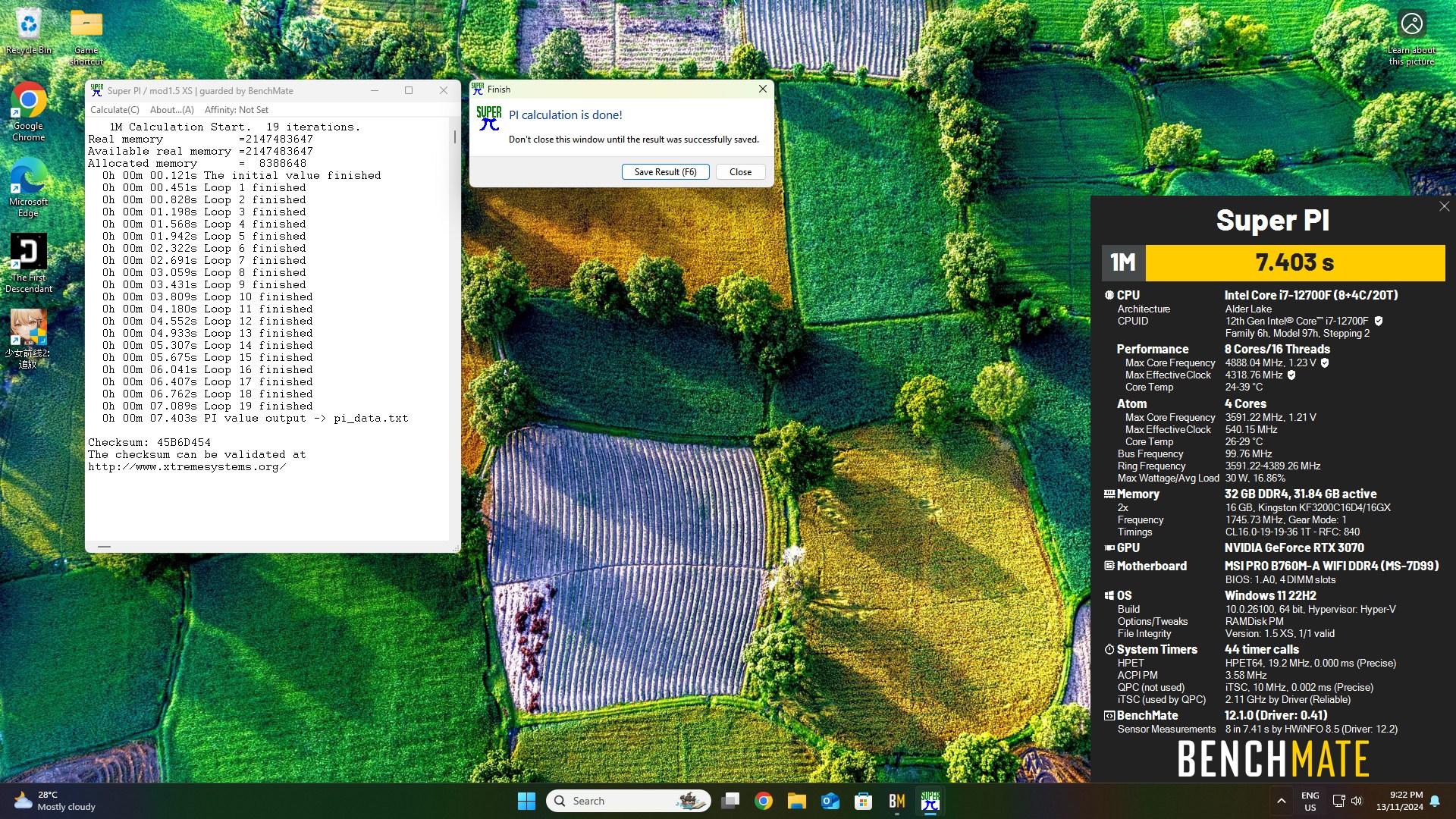The width and height of the screenshot is (1456, 819).
Task: Open the notification bell icon
Action: [x=1435, y=801]
